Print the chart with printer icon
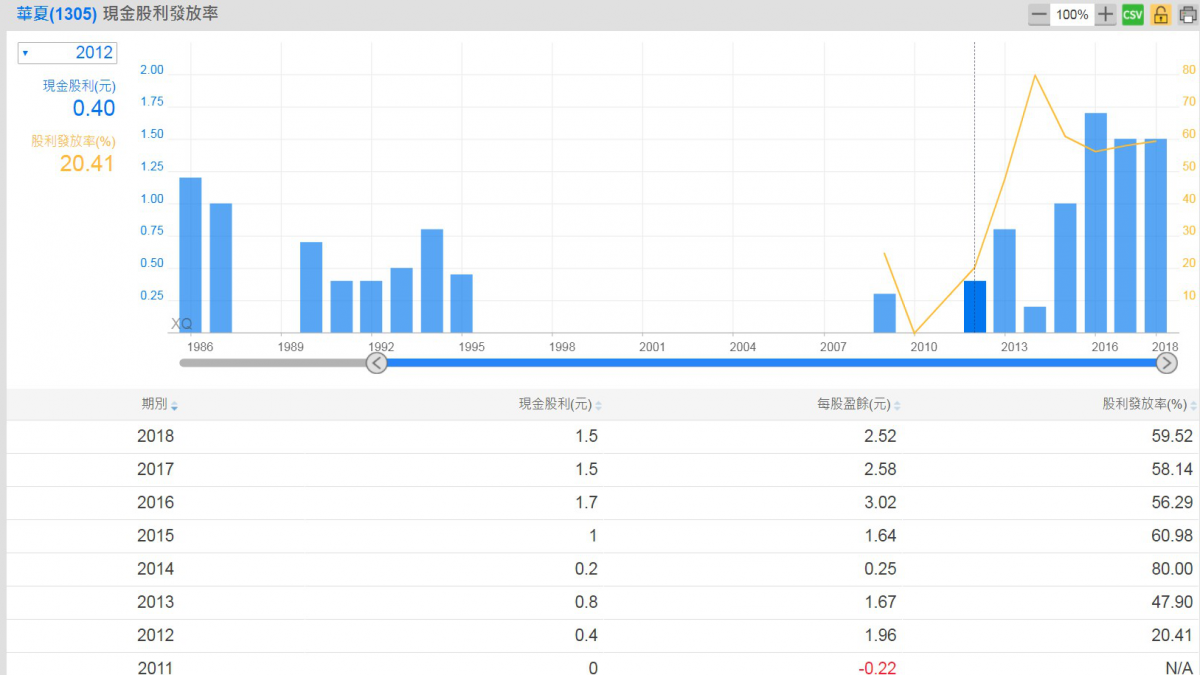Viewport: 1200px width, 675px height. tap(1187, 15)
